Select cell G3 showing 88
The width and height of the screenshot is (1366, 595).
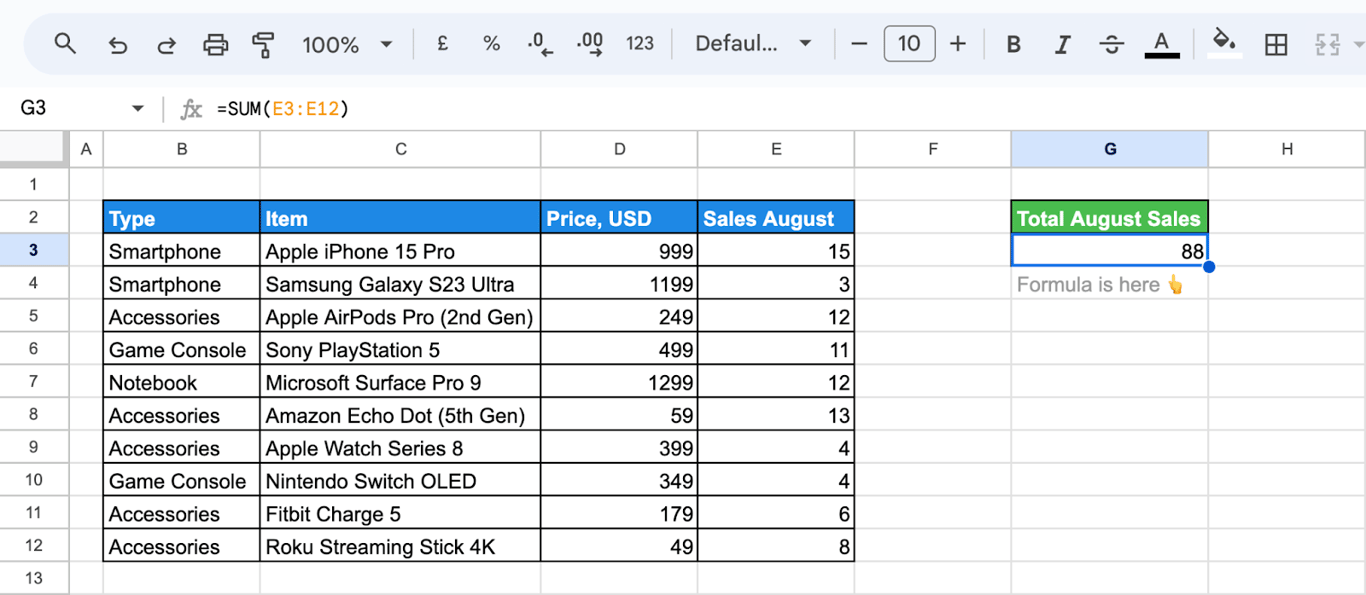[x=1110, y=251]
